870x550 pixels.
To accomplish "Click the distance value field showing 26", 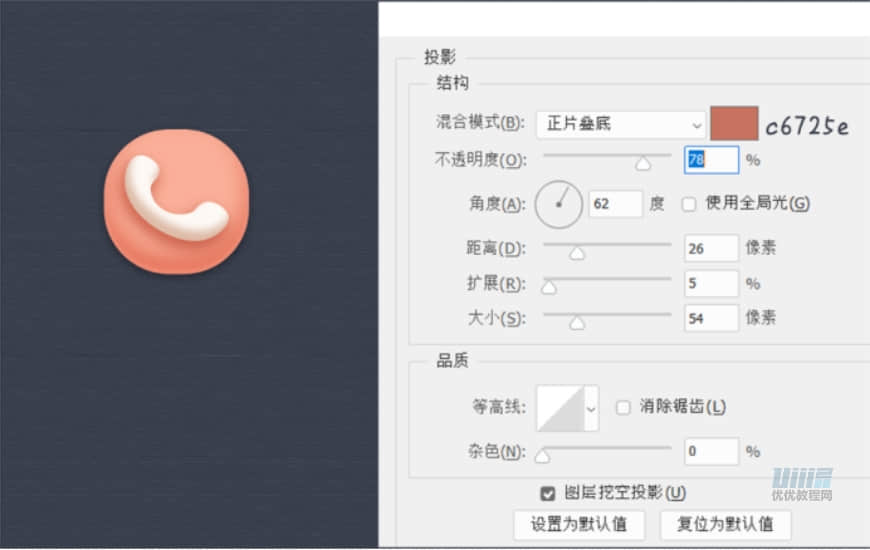I will (711, 248).
